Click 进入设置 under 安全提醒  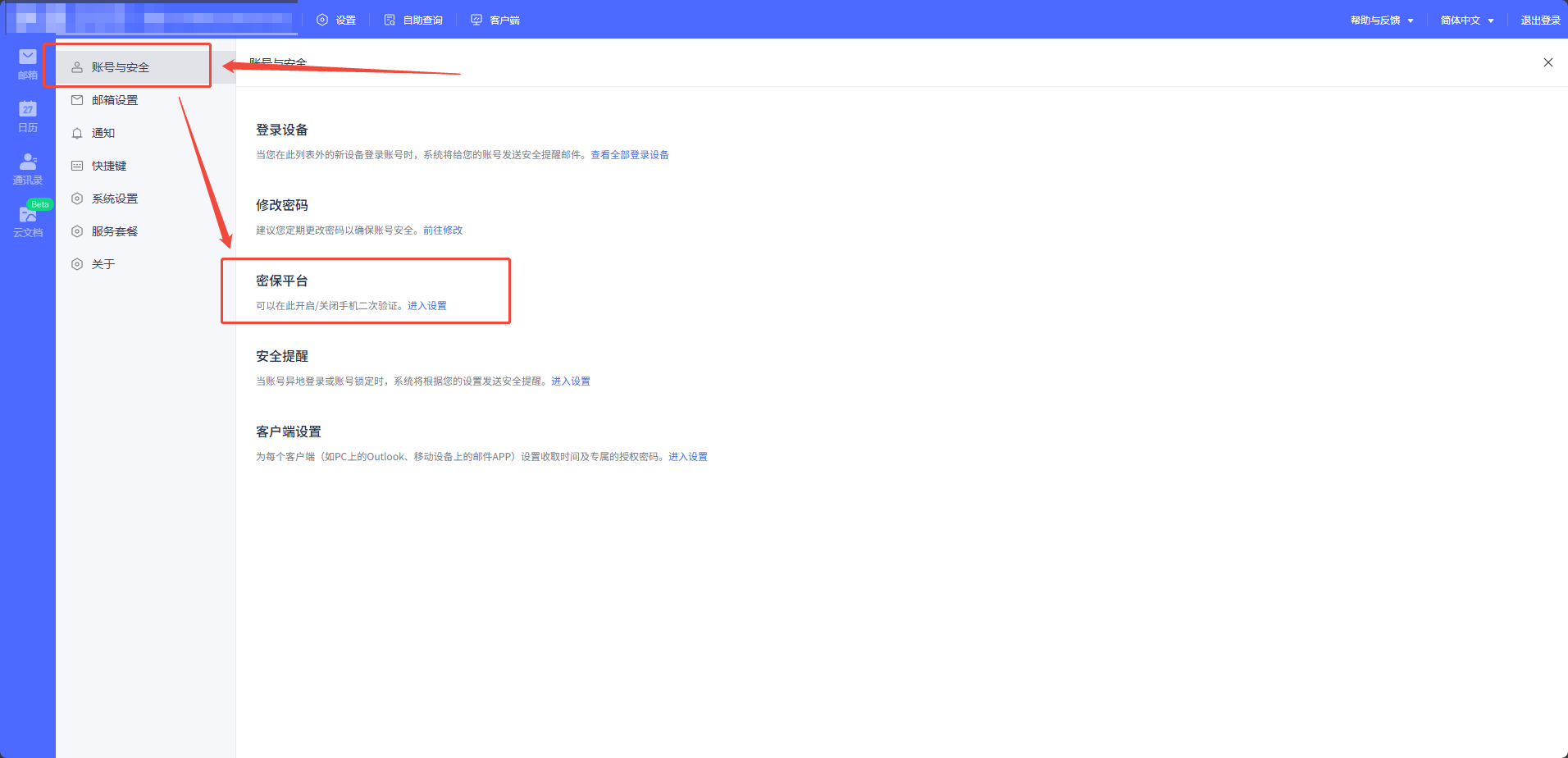pyautogui.click(x=571, y=381)
